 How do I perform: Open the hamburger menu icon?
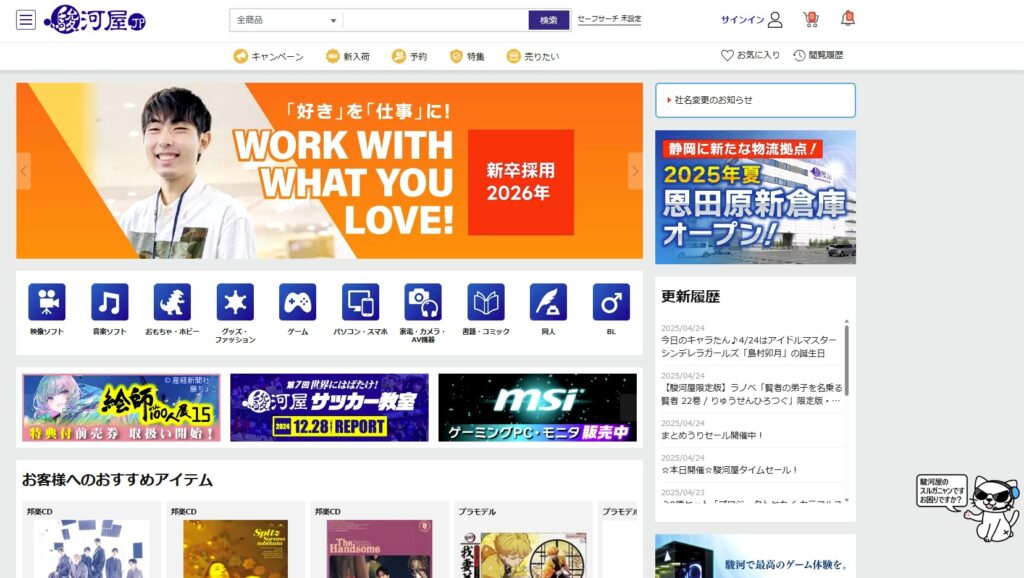[25, 20]
